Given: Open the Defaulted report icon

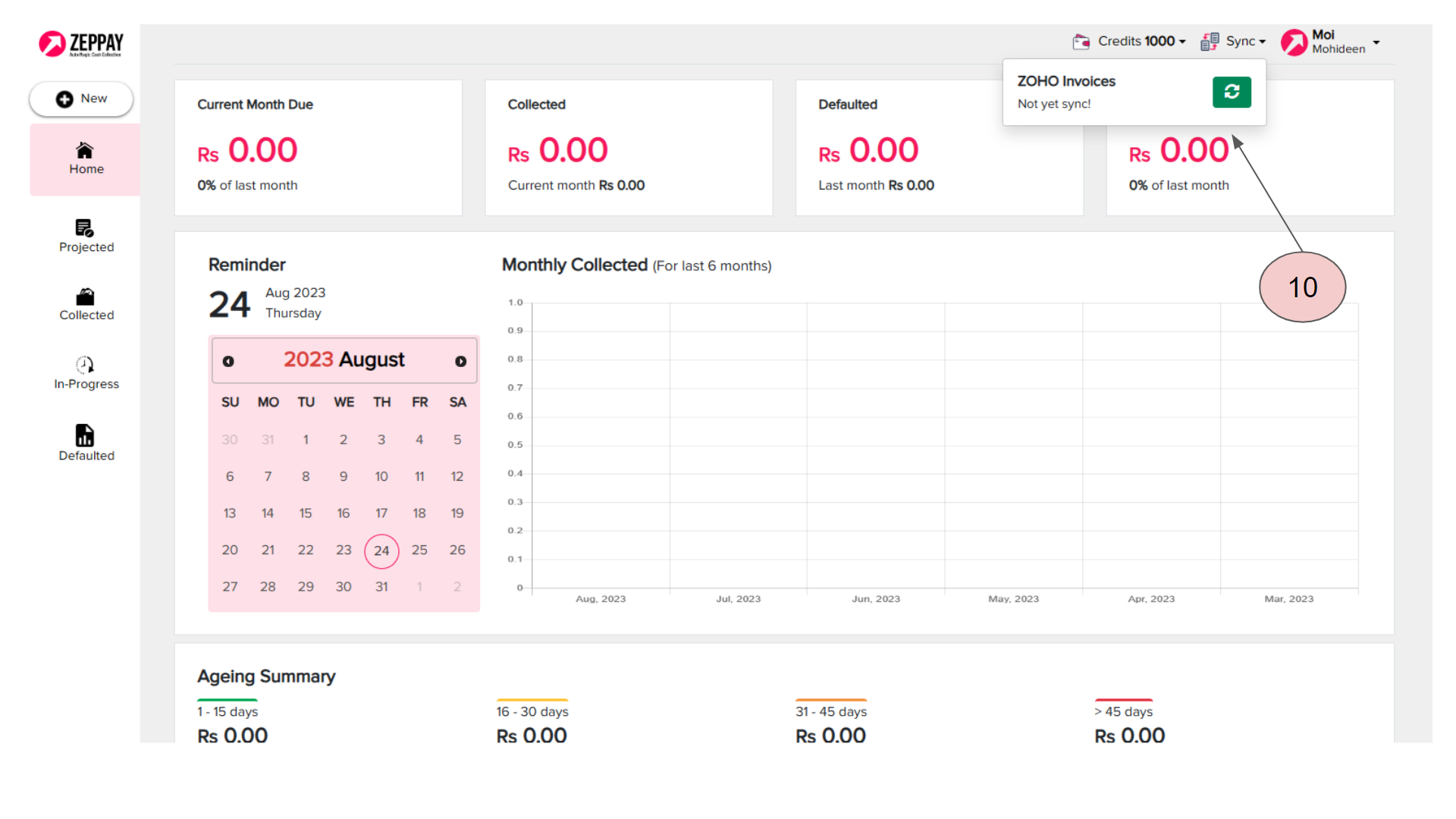Looking at the screenshot, I should pyautogui.click(x=85, y=435).
